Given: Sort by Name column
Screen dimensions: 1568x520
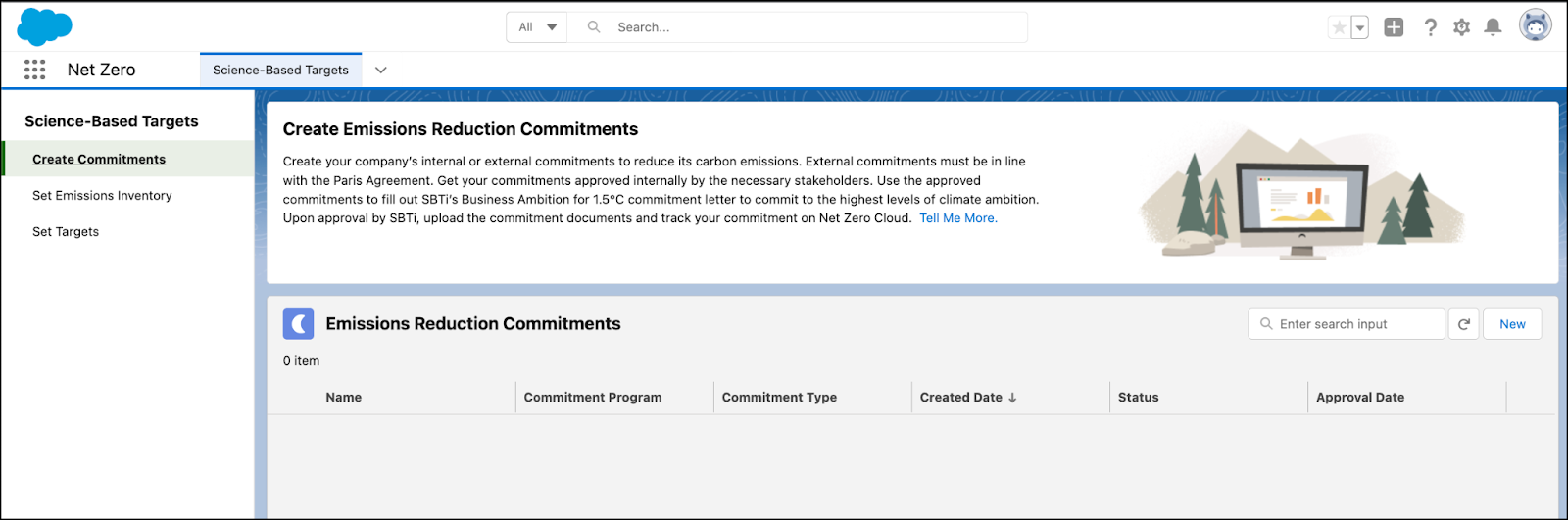Looking at the screenshot, I should [343, 397].
